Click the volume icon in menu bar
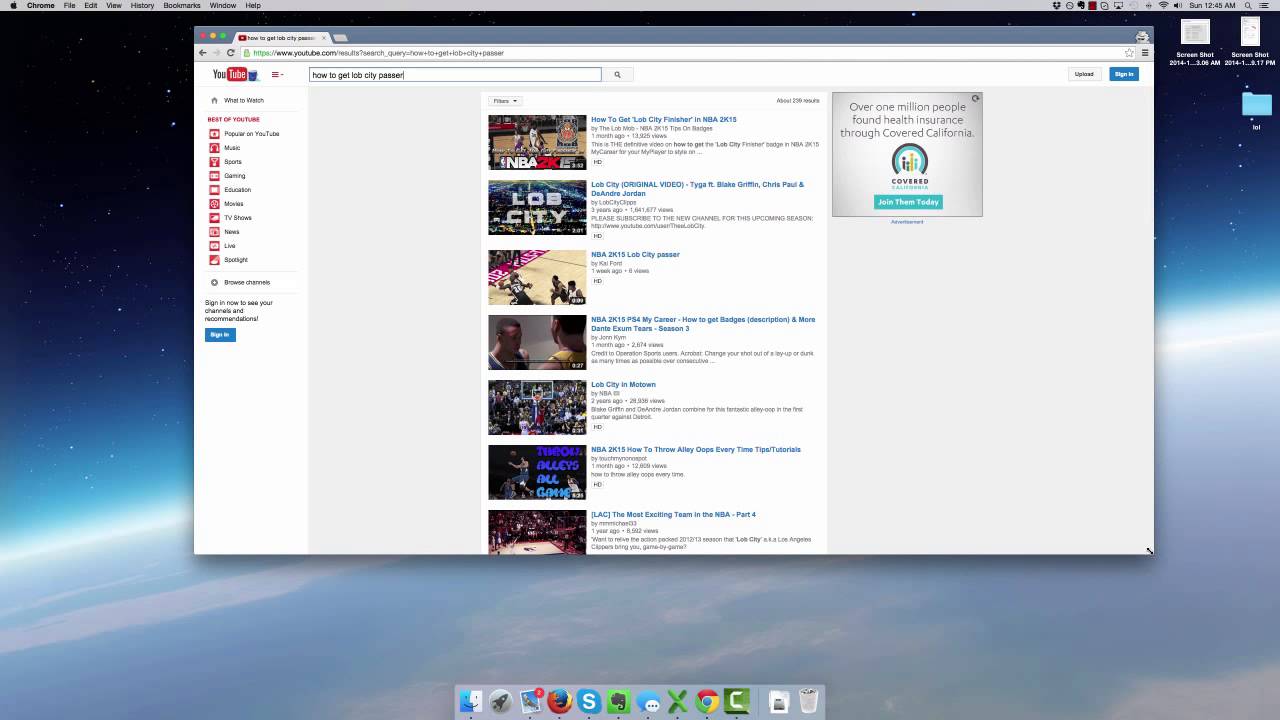This screenshot has height=720, width=1280. 1177,6
